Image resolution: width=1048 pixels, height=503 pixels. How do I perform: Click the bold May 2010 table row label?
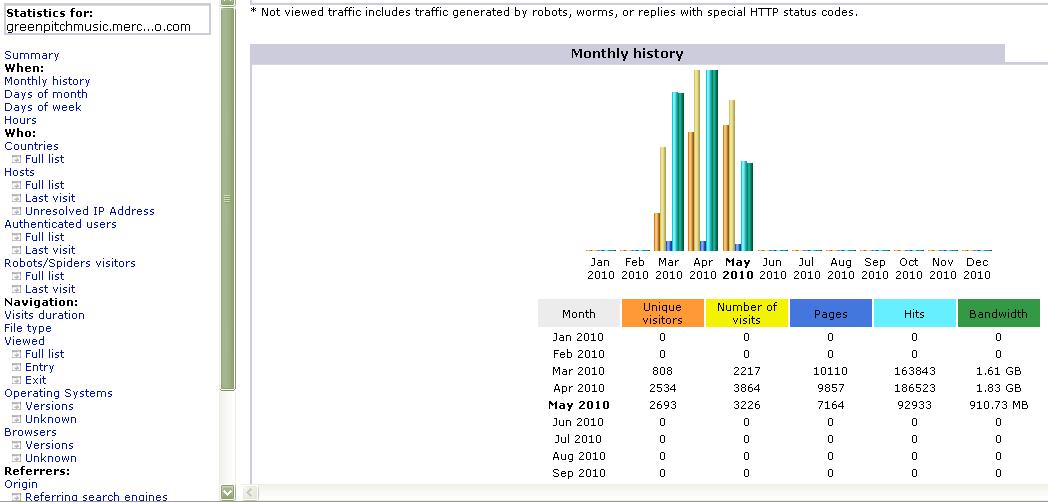point(579,405)
